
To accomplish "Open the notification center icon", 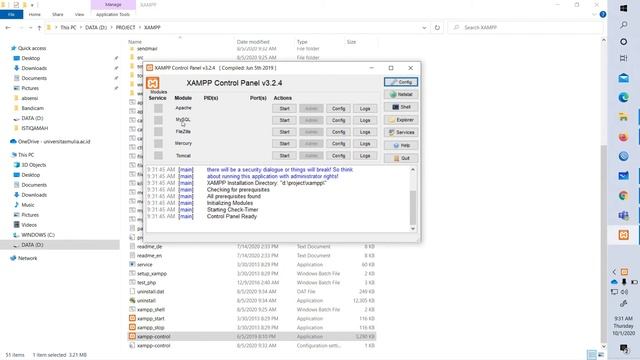I will [x=623, y=349].
